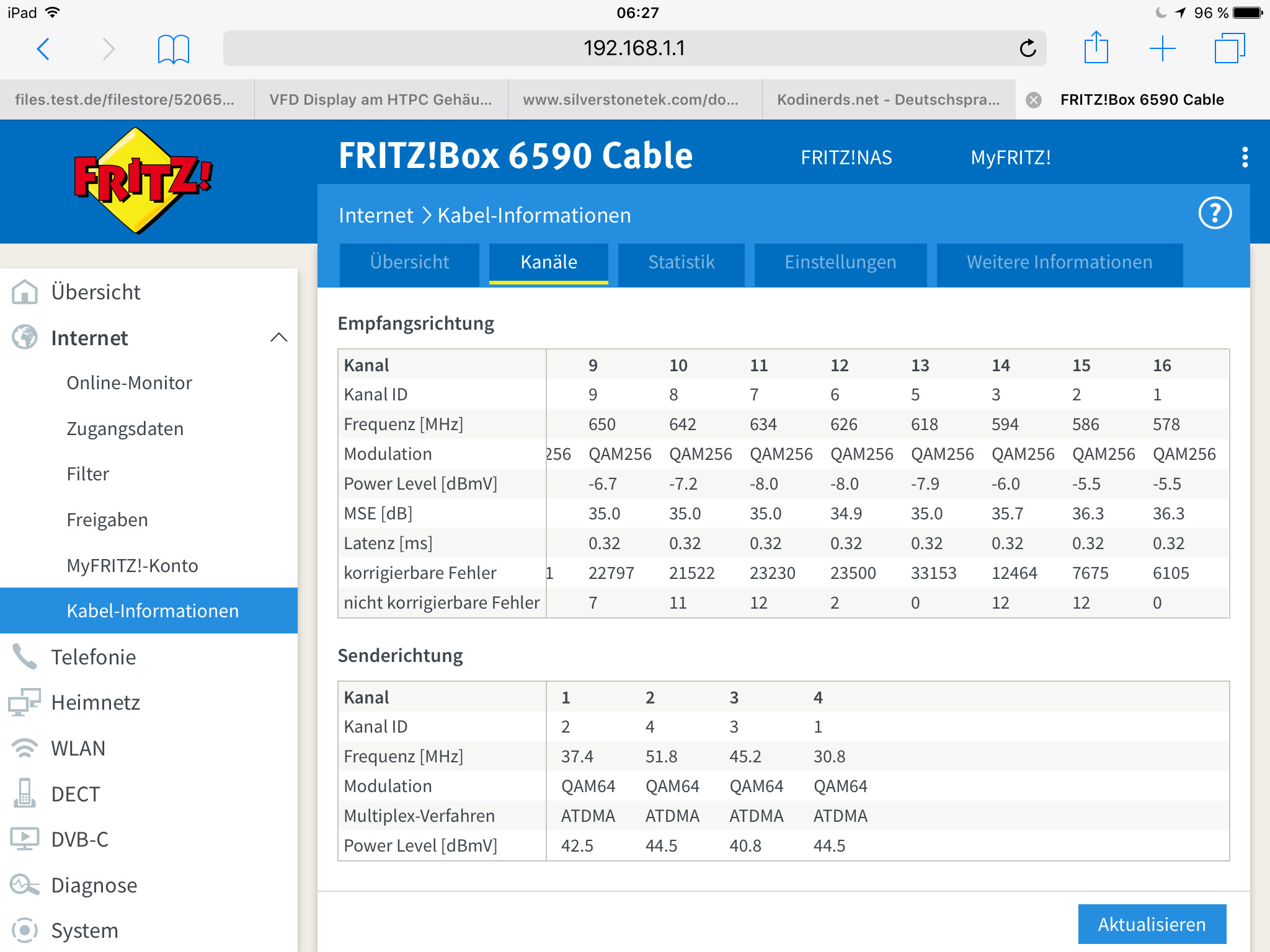Click the 34.9 MSE value
The height and width of the screenshot is (952, 1270).
tap(846, 514)
